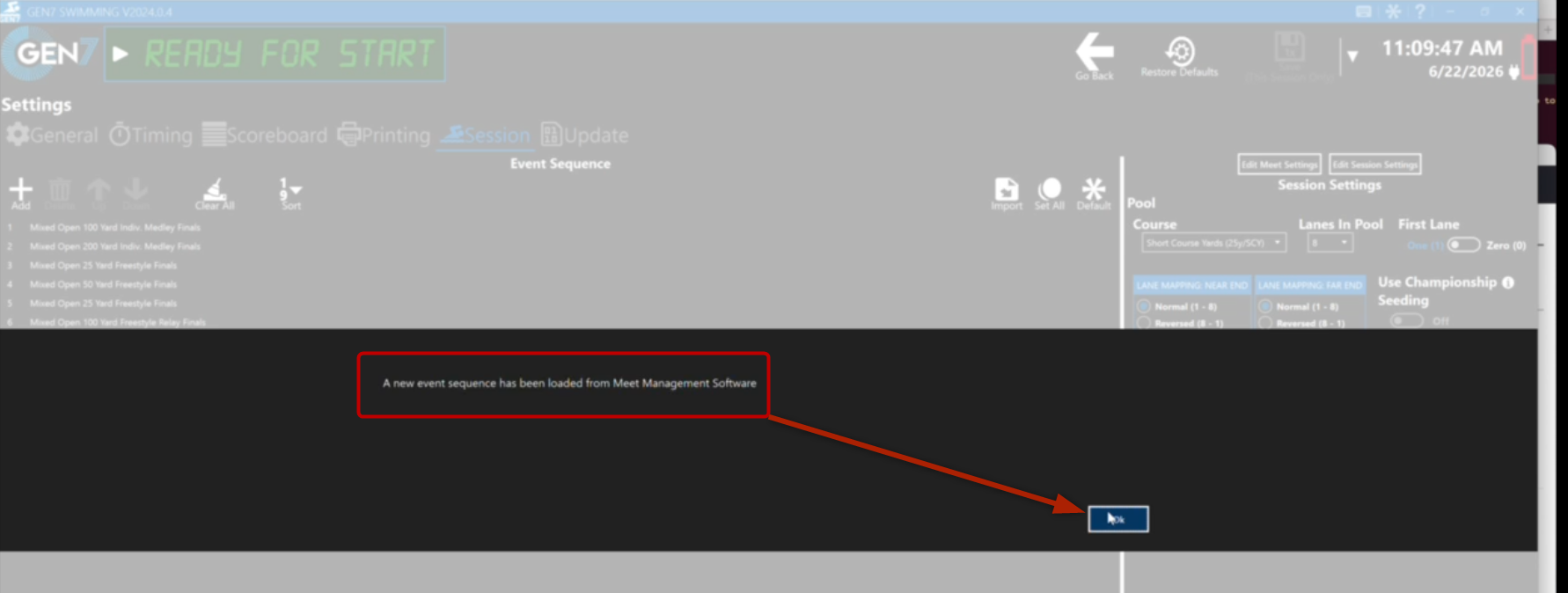This screenshot has height=593, width=1568.
Task: Click the READY FOR START status display
Action: tap(275, 55)
